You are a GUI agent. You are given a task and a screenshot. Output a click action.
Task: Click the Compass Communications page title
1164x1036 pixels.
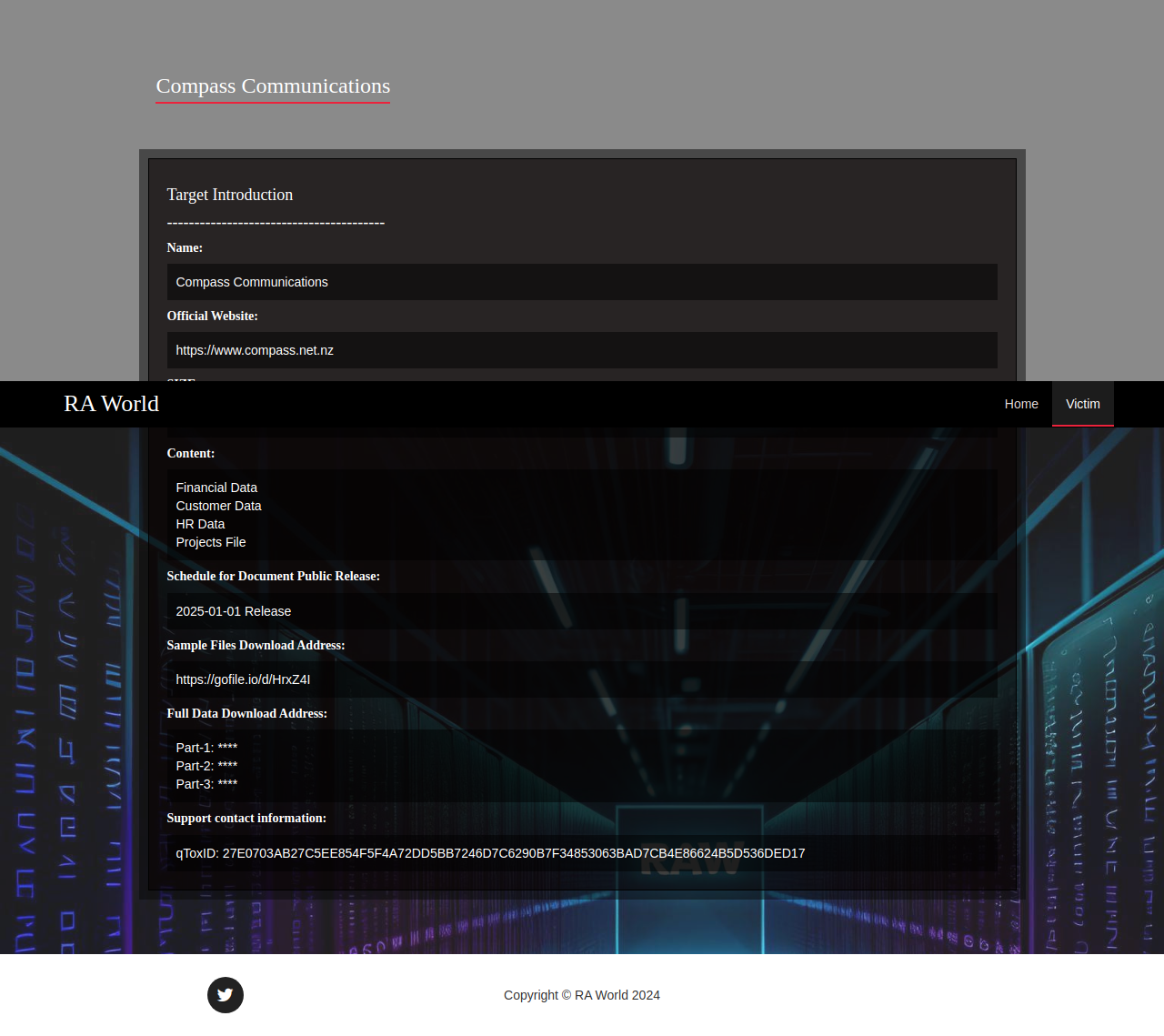(273, 86)
